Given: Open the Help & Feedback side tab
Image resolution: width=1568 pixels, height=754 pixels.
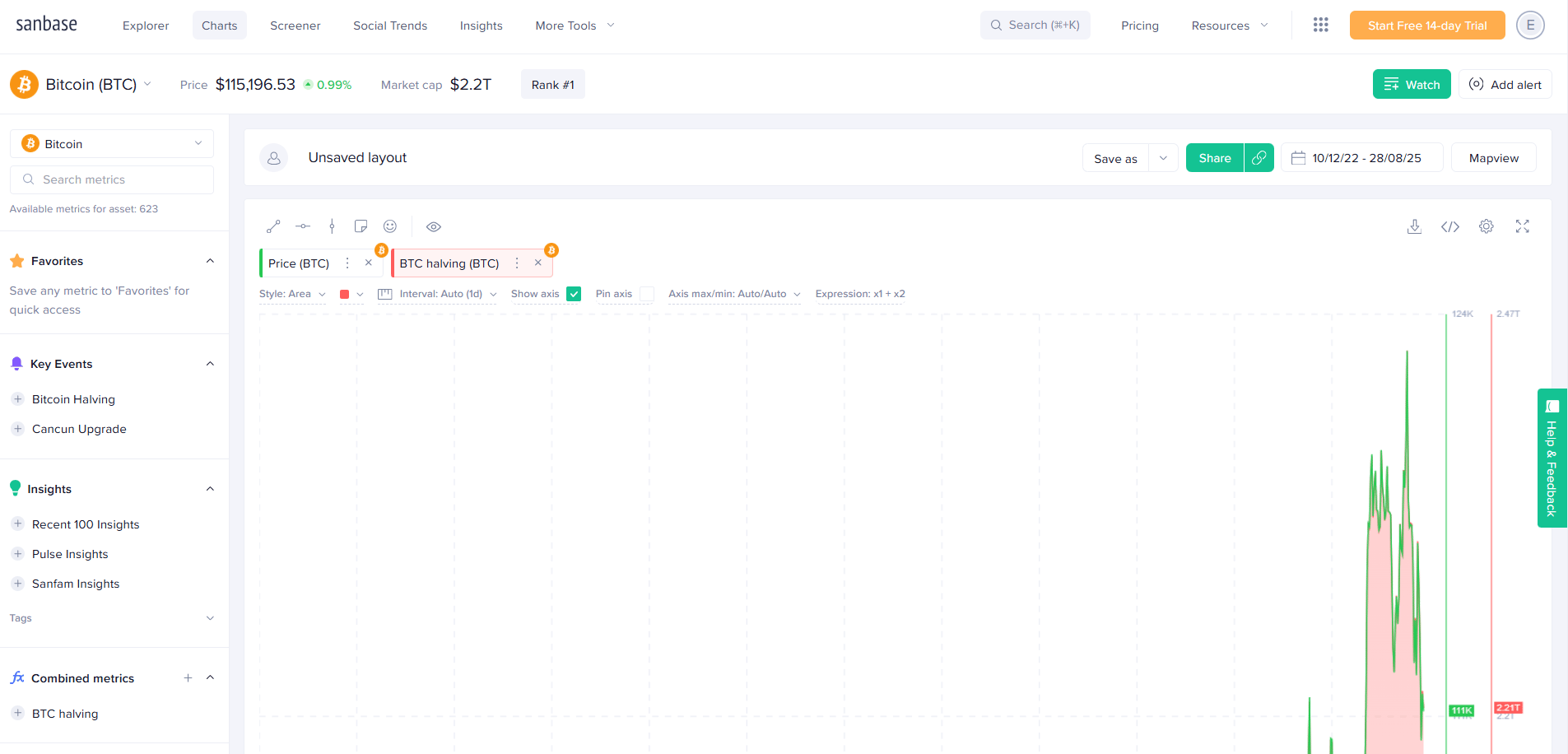Looking at the screenshot, I should [x=1552, y=458].
